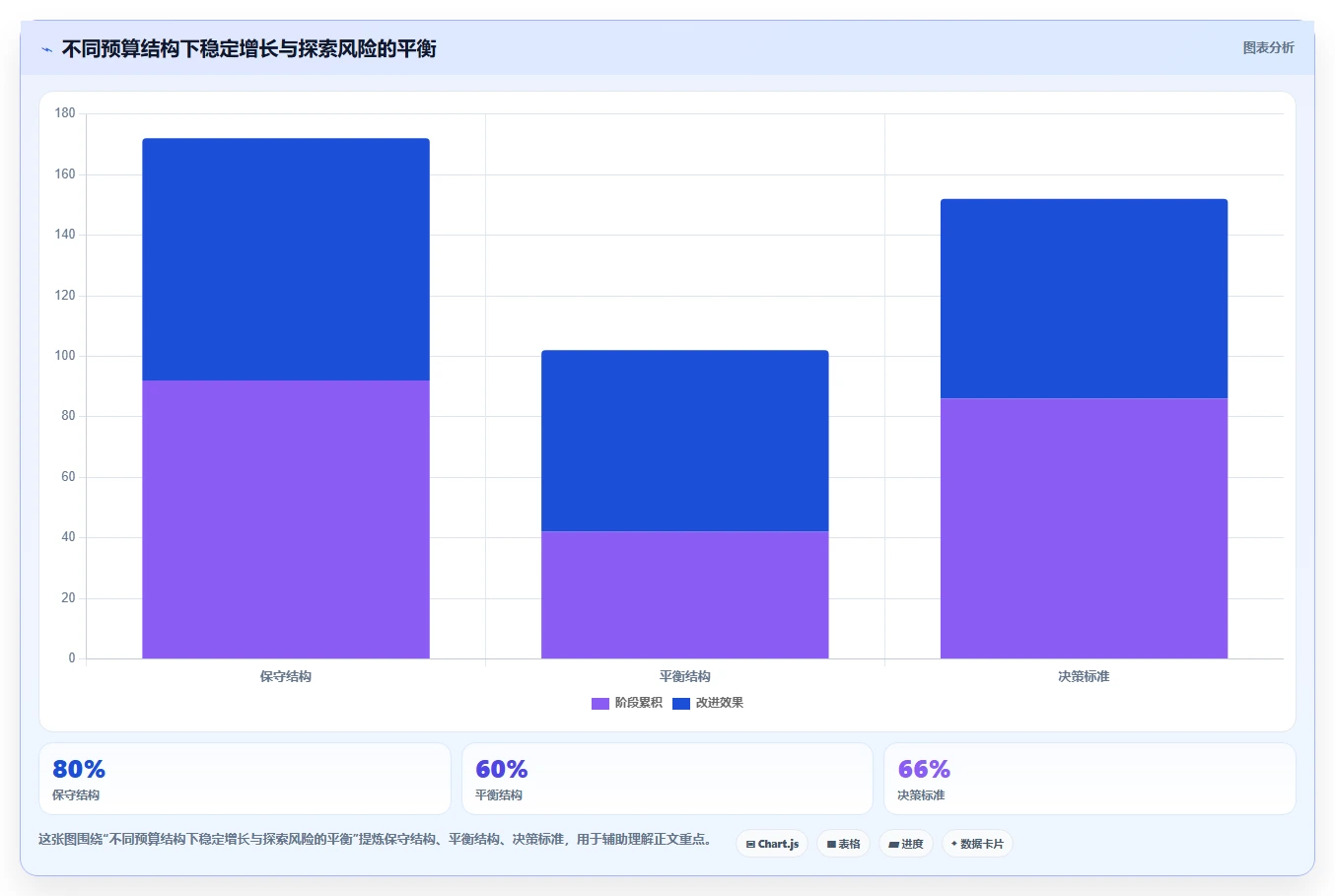Click the blue segment of 平衡结构 bar
Viewport: 1335px width, 896px height.
click(685, 441)
